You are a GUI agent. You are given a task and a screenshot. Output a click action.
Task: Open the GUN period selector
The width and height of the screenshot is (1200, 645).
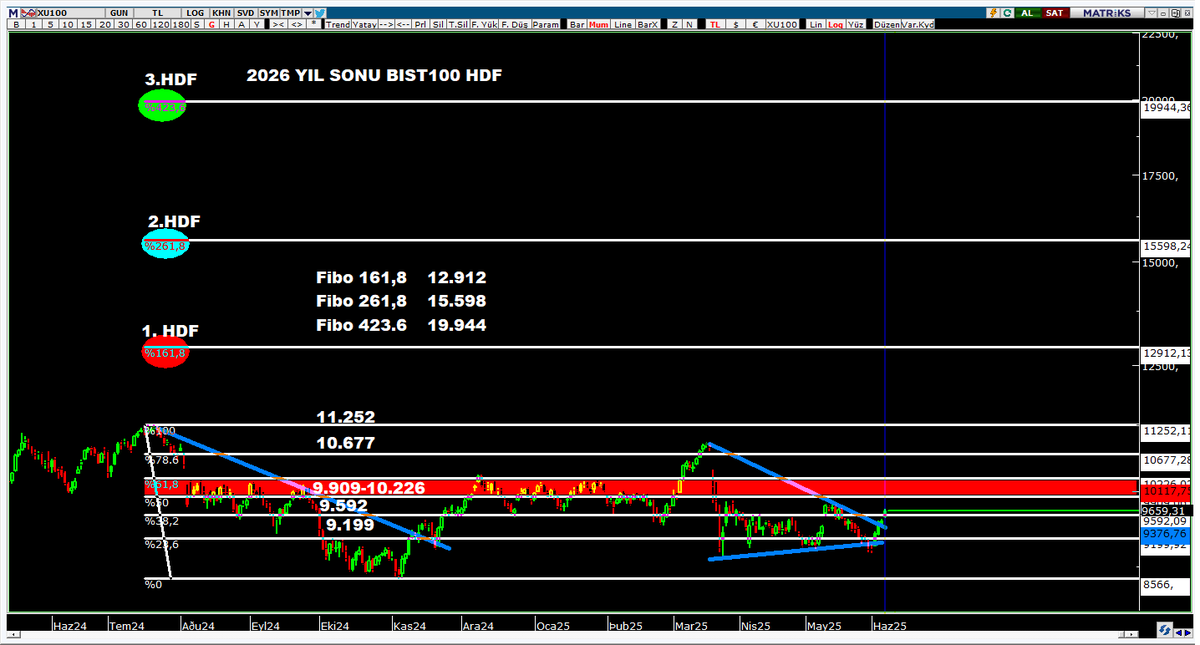[x=119, y=13]
